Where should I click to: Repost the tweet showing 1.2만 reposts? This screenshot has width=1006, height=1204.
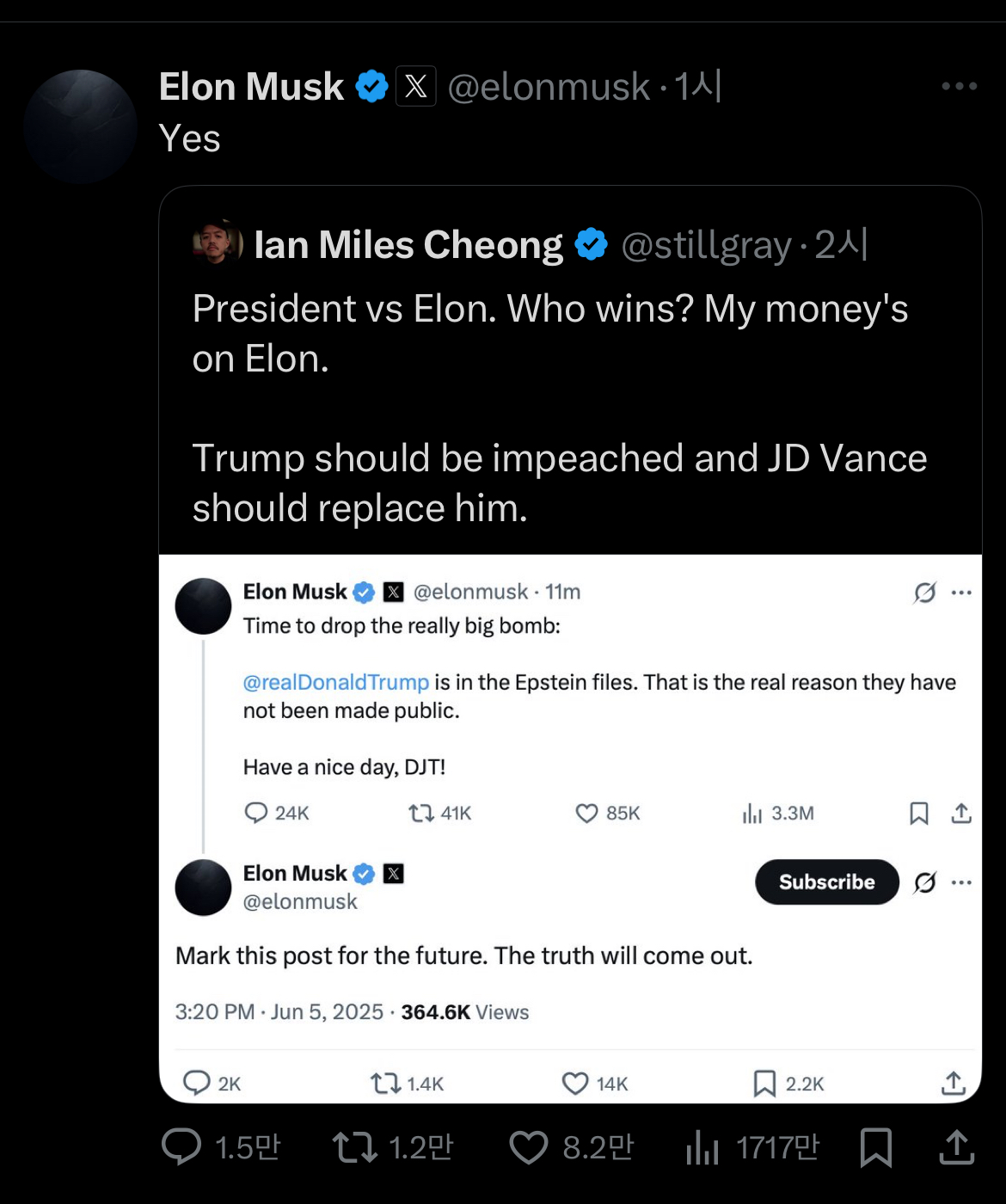354,1147
